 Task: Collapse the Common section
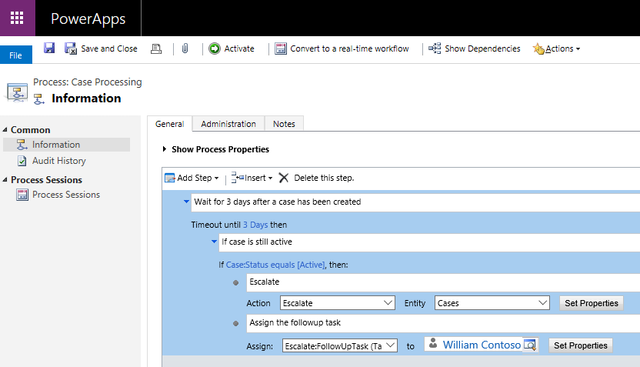pyautogui.click(x=5, y=129)
